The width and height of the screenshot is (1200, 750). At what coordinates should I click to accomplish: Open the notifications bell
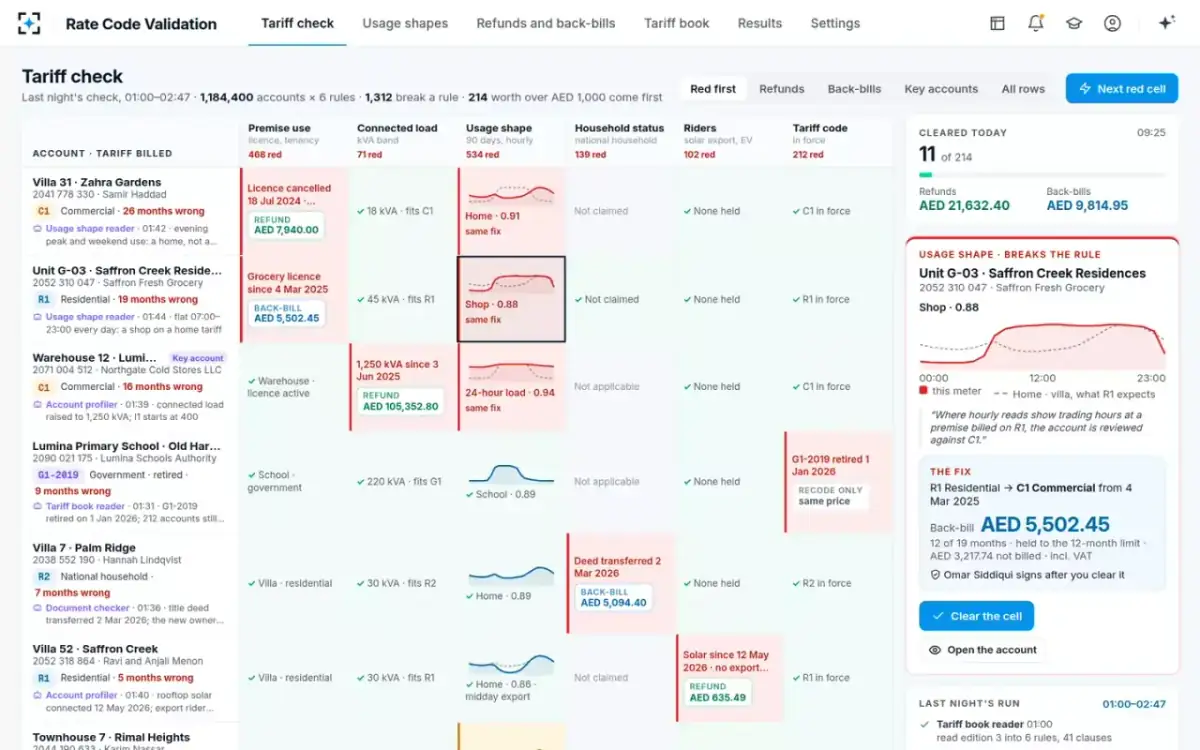(1035, 23)
